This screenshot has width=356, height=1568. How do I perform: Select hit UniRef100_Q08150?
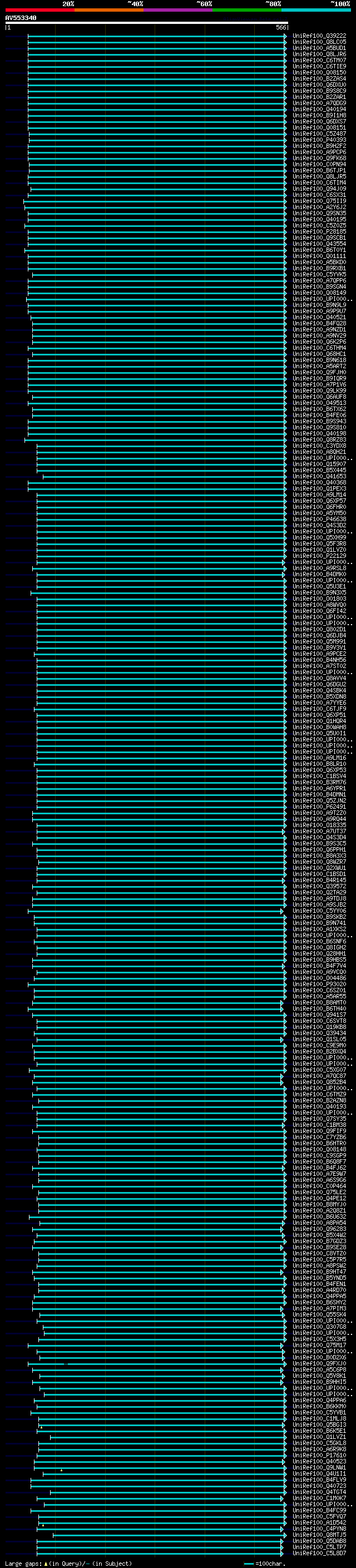(319, 72)
